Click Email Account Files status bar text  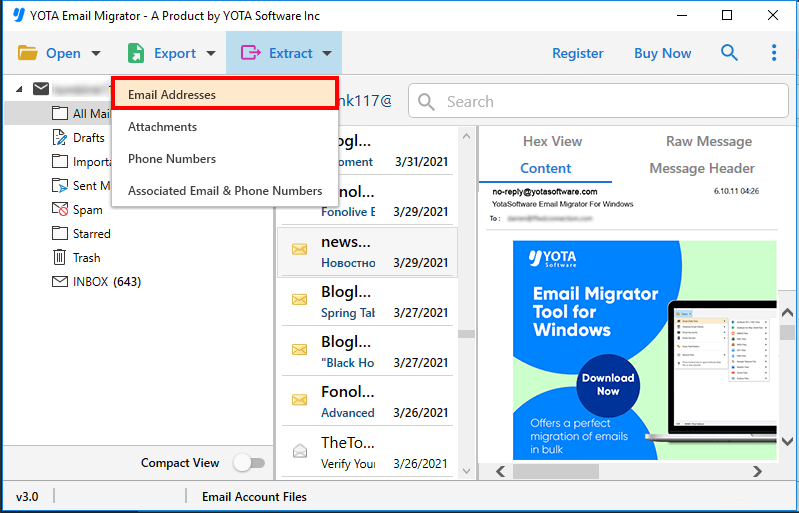click(x=254, y=496)
